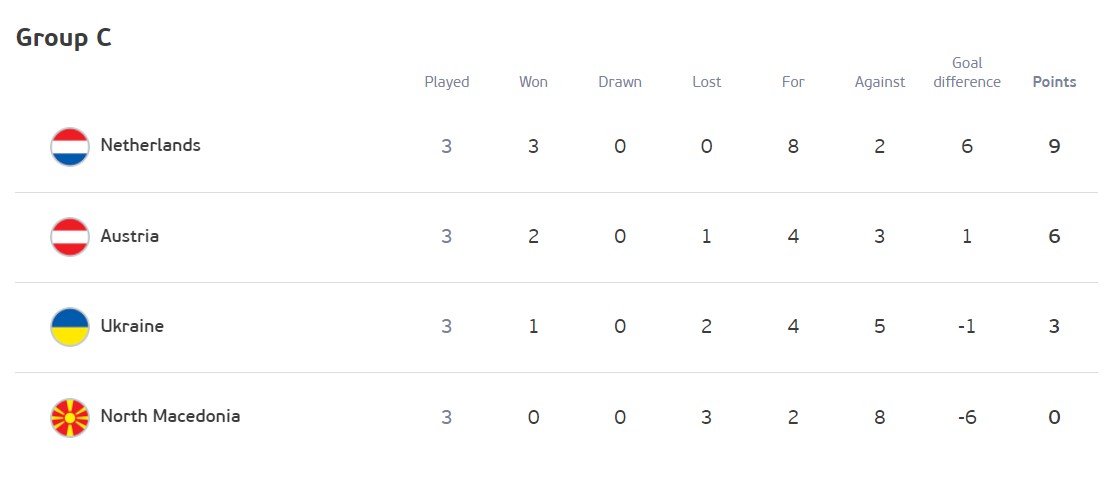Open the Netherlands team link
Image resolution: width=1114 pixels, height=499 pixels.
(x=150, y=145)
